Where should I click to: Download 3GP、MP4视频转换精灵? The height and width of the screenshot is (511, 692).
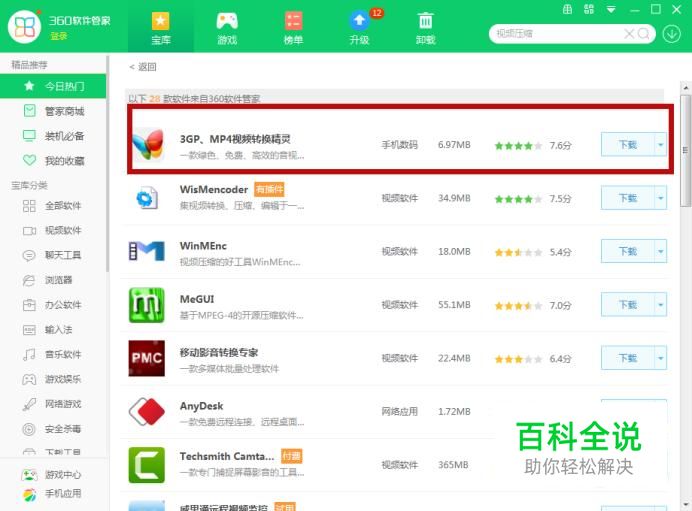pyautogui.click(x=628, y=145)
